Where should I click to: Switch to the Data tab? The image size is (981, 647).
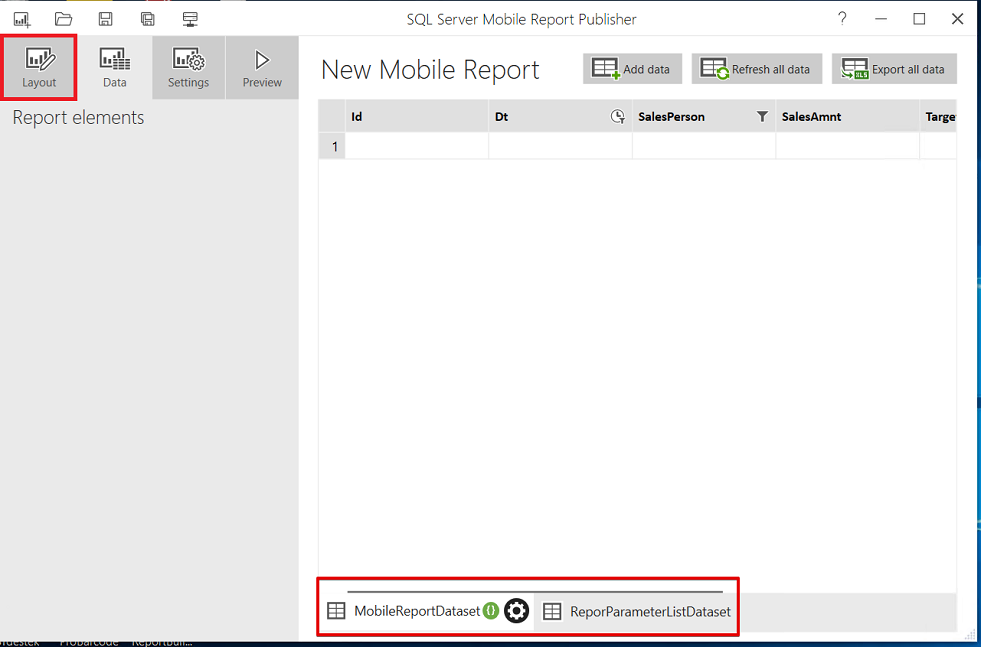(114, 68)
